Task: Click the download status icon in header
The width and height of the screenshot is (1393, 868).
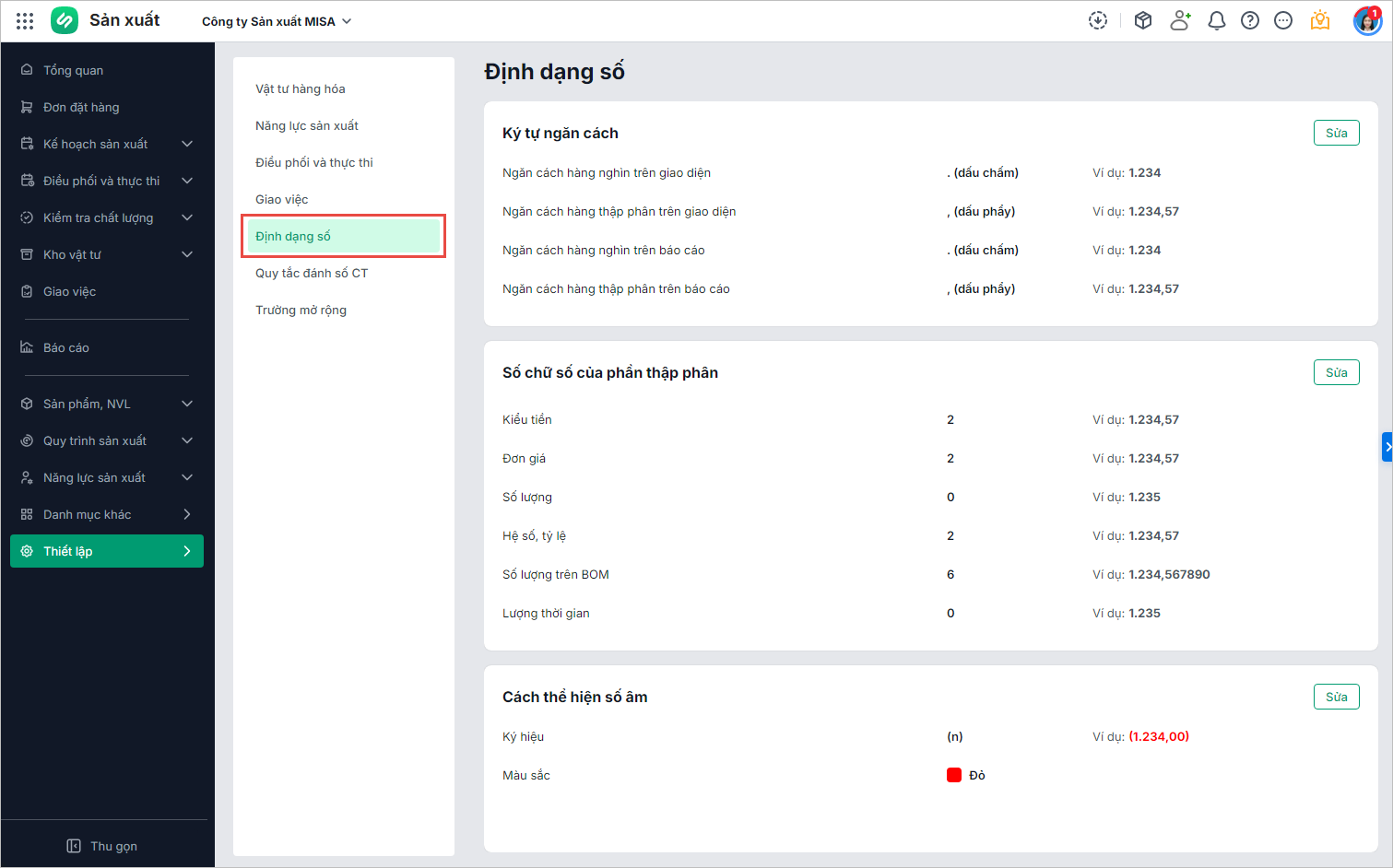Action: coord(1097,20)
